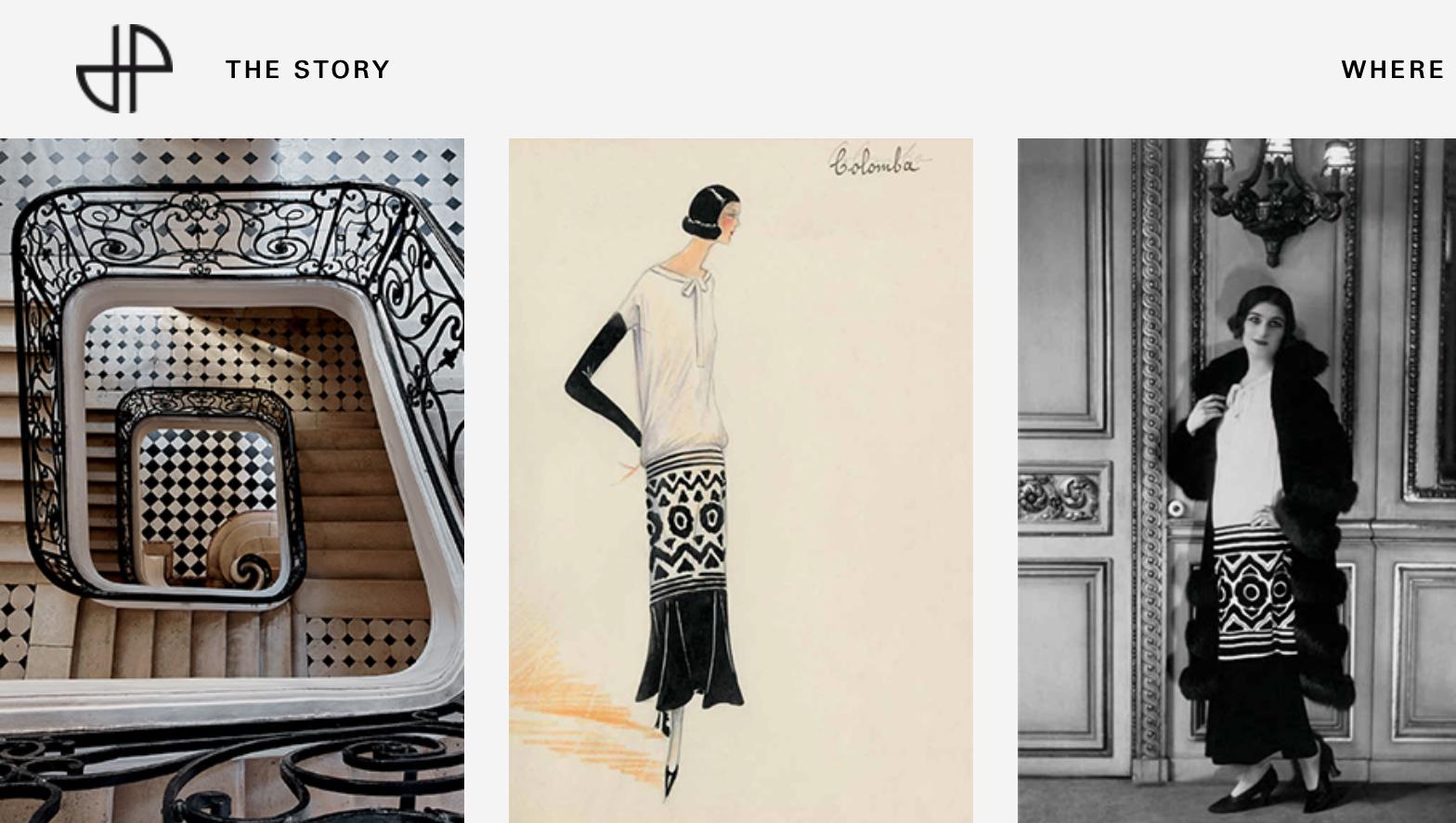1456x823 pixels.
Task: Click the Jean Patou monogram logo
Action: point(124,69)
